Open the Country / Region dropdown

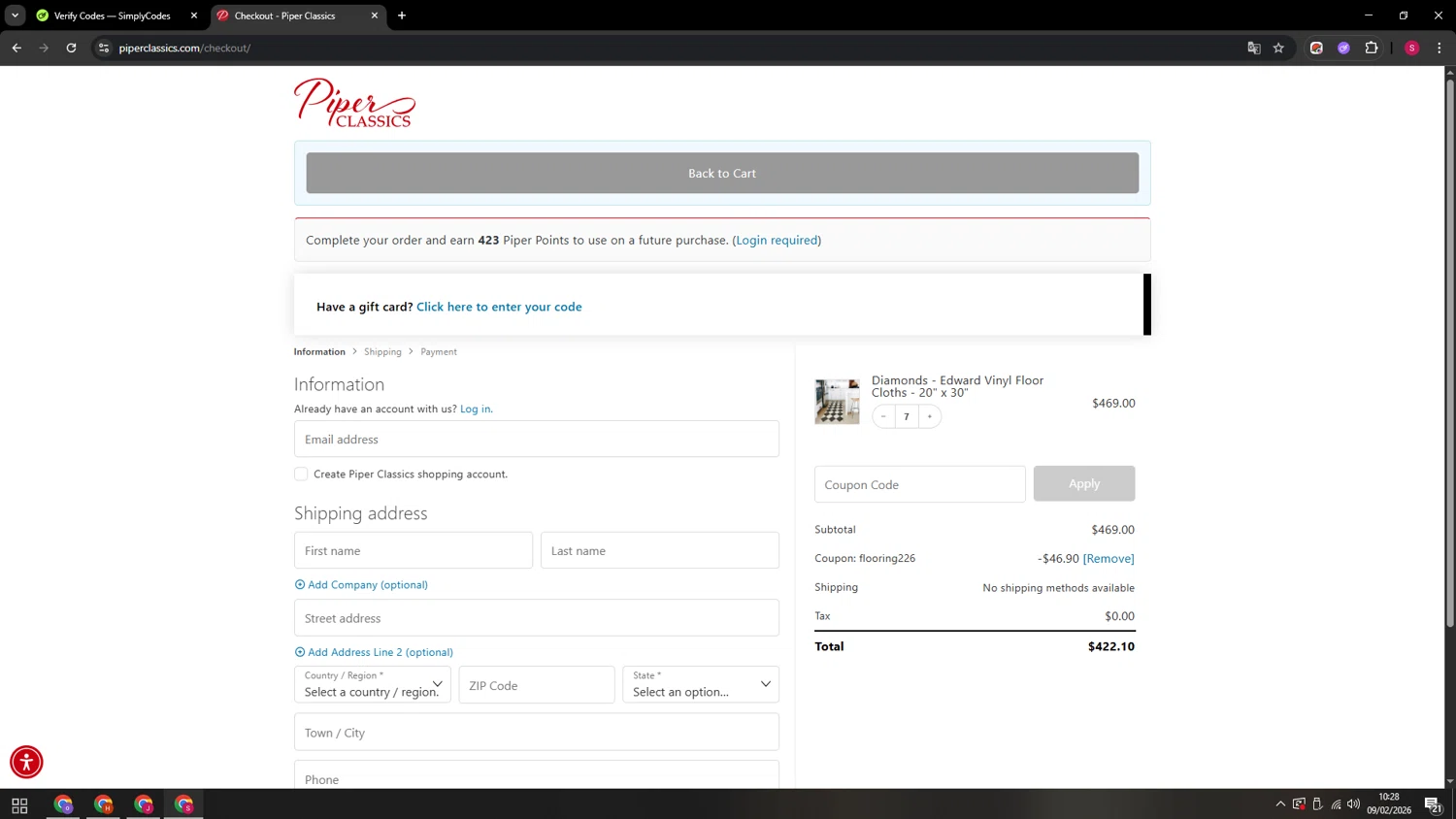tap(373, 684)
